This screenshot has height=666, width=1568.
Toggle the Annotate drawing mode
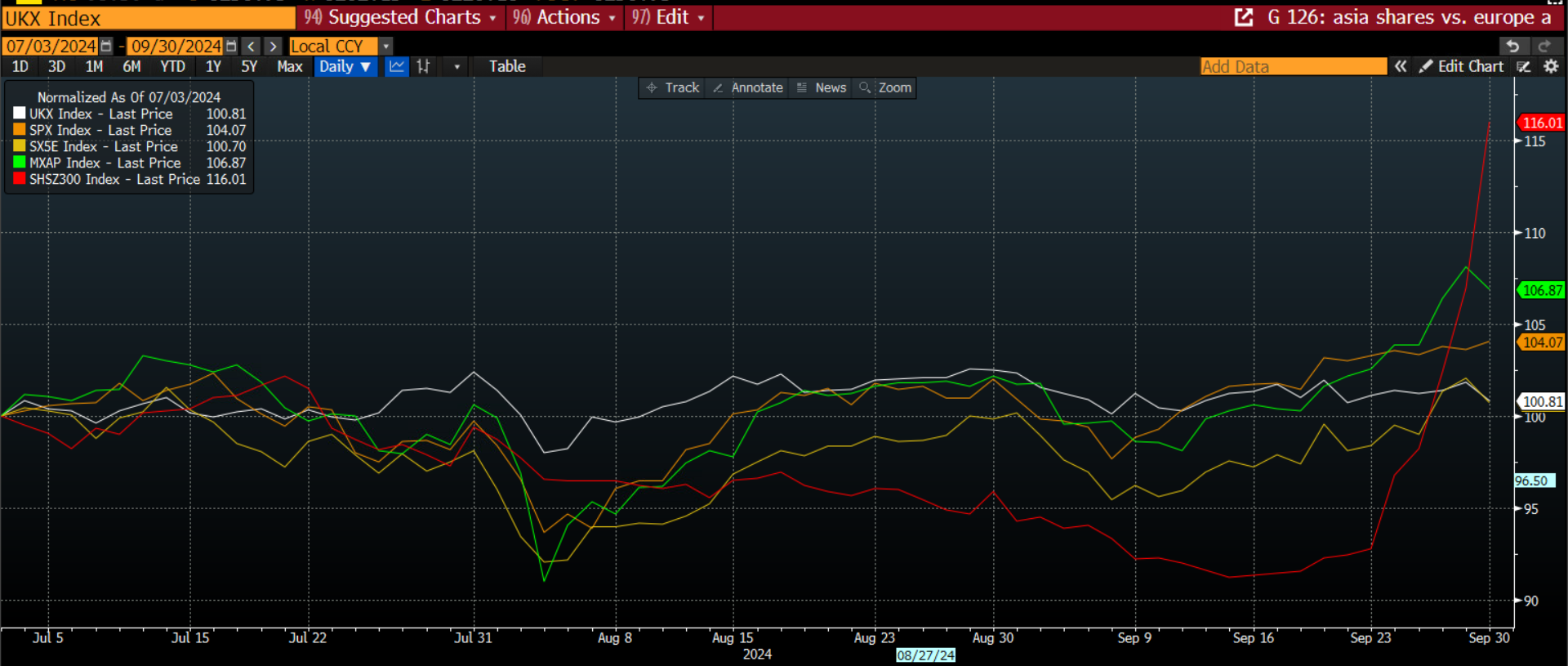pyautogui.click(x=748, y=87)
